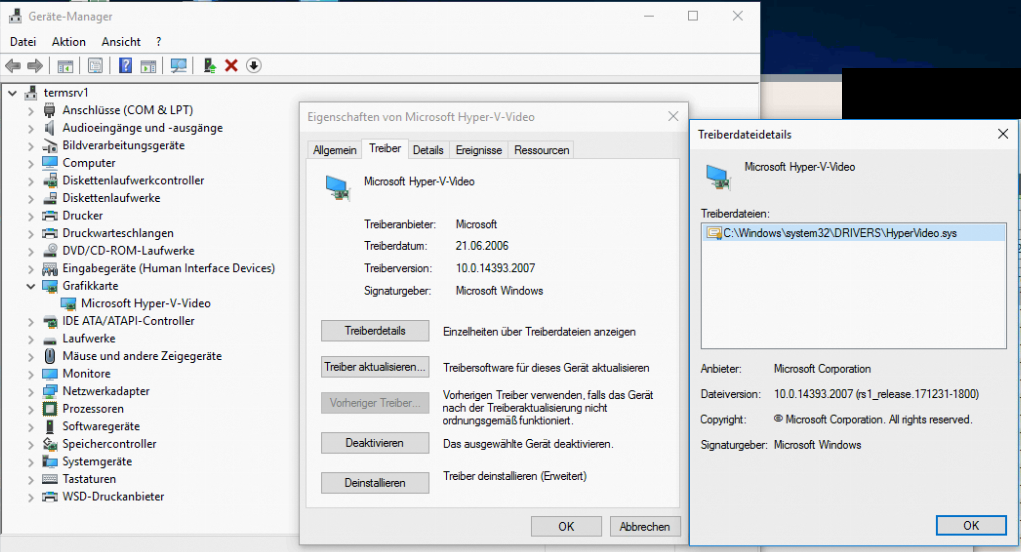Viewport: 1021px width, 552px height.
Task: Click the Dateiversion value with rs1_release
Action: (876, 394)
